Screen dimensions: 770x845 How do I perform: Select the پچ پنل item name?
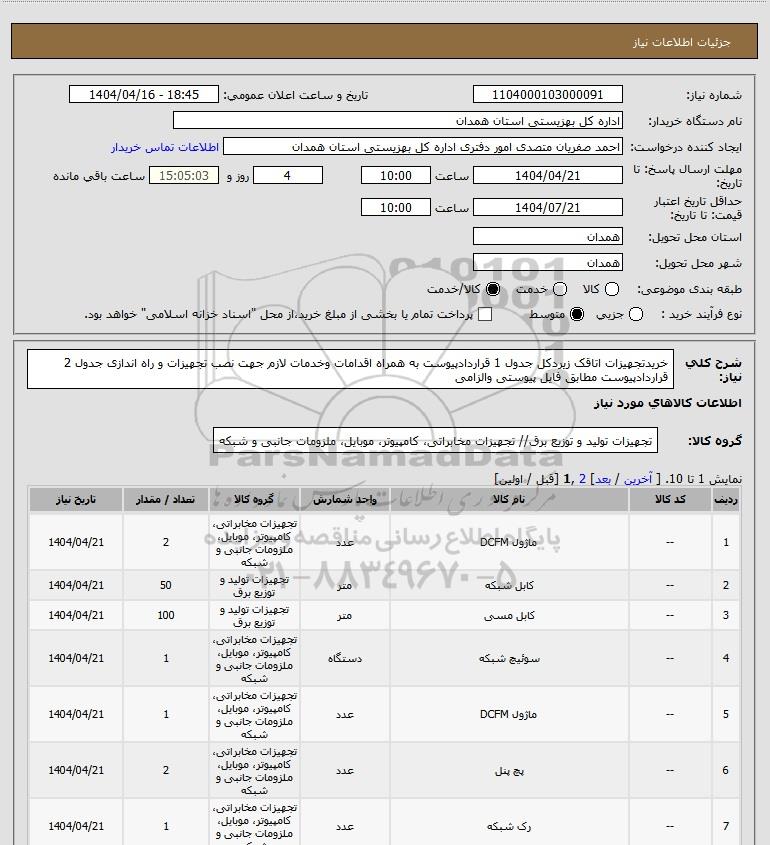(x=509, y=771)
